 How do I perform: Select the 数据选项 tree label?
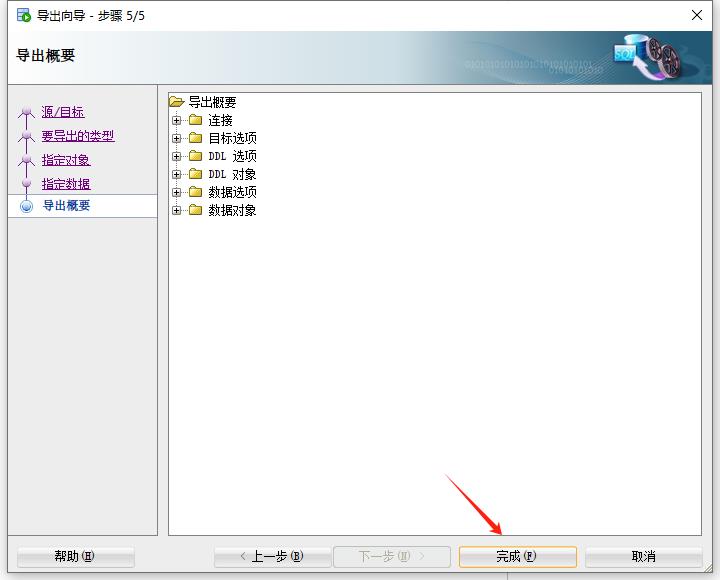[232, 192]
